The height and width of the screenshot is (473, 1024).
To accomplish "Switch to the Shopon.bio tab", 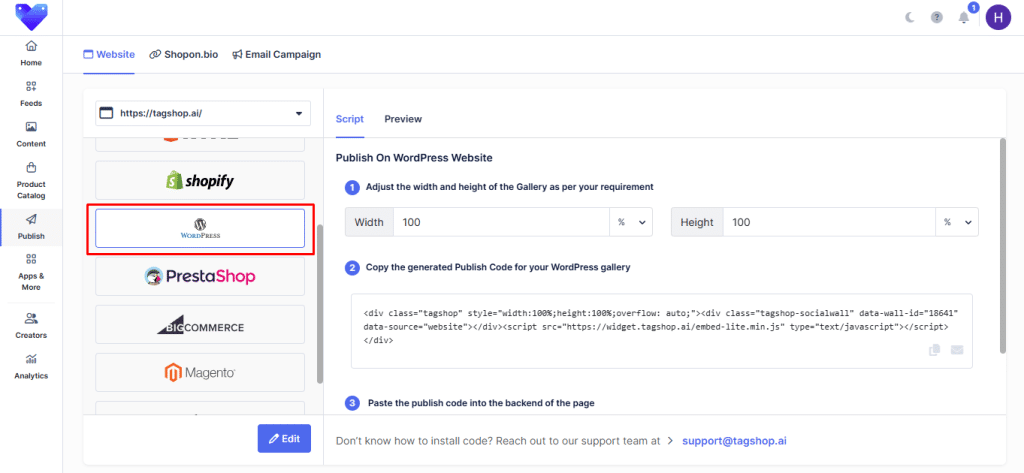I will click(184, 54).
